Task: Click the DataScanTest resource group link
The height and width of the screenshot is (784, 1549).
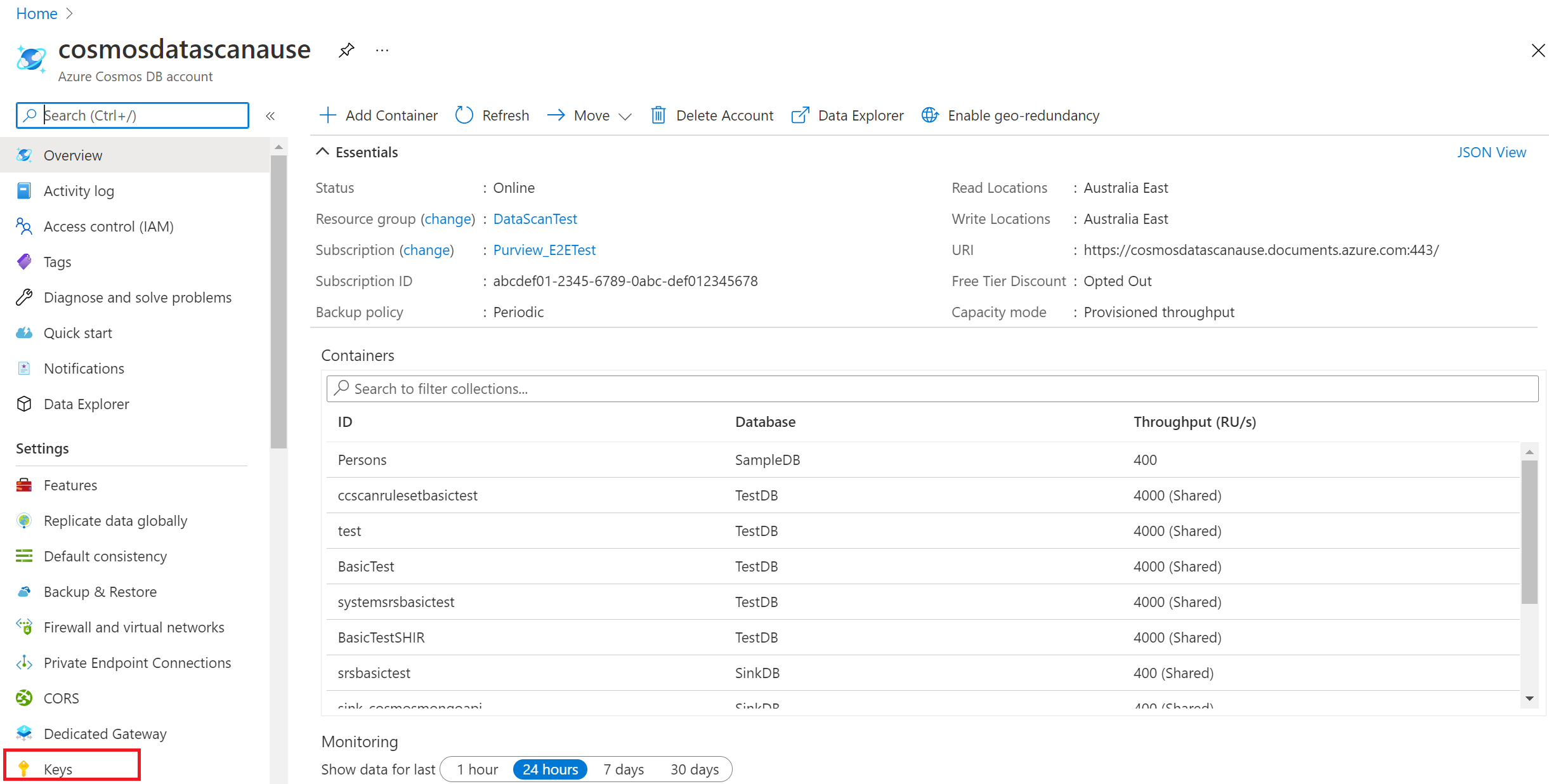Action: pyautogui.click(x=535, y=218)
